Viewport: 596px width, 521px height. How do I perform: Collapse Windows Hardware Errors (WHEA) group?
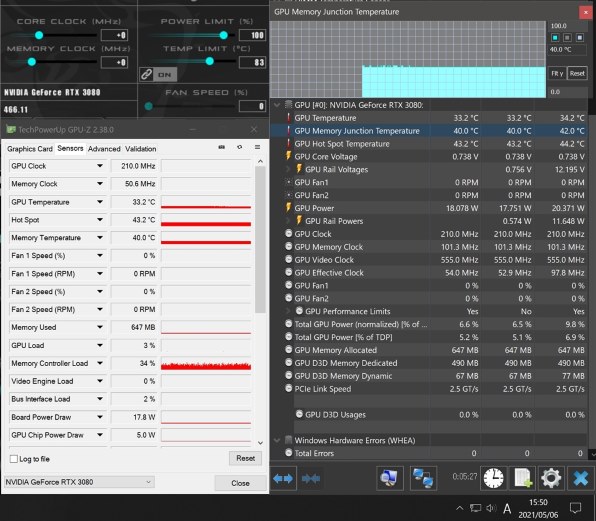pos(277,440)
